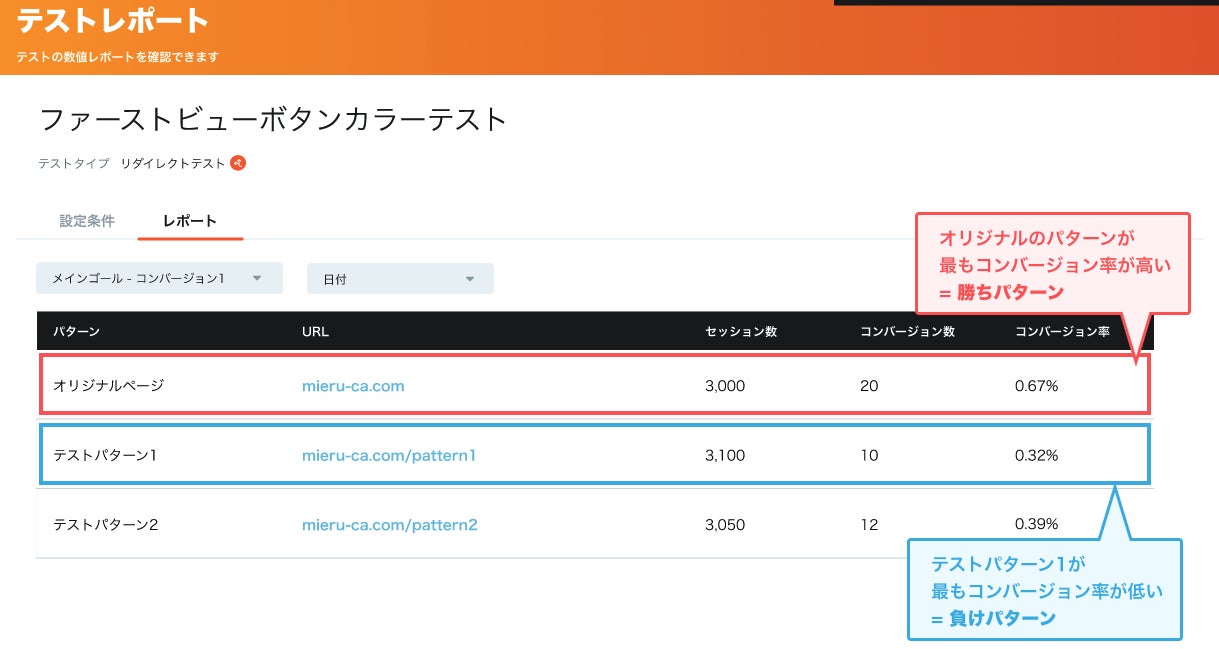The width and height of the screenshot is (1219, 649).
Task: Follow the mieru-ca.com/pattern1 link
Action: 389,456
